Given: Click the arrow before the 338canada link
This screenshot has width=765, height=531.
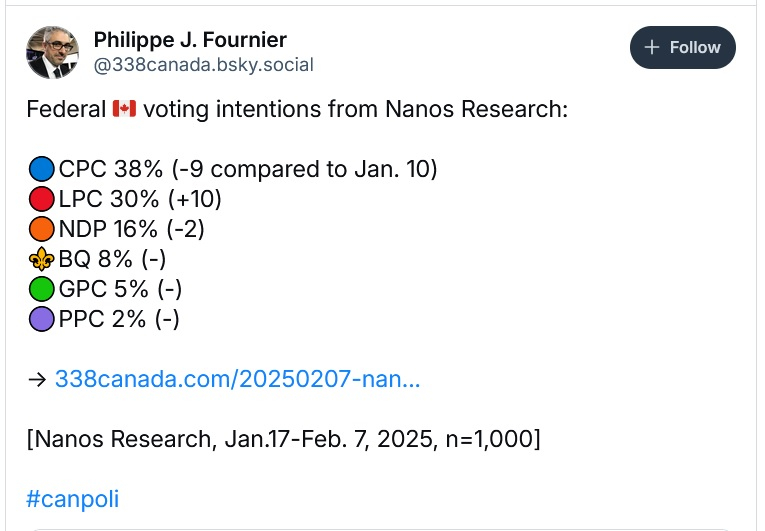Looking at the screenshot, I should pos(37,379).
